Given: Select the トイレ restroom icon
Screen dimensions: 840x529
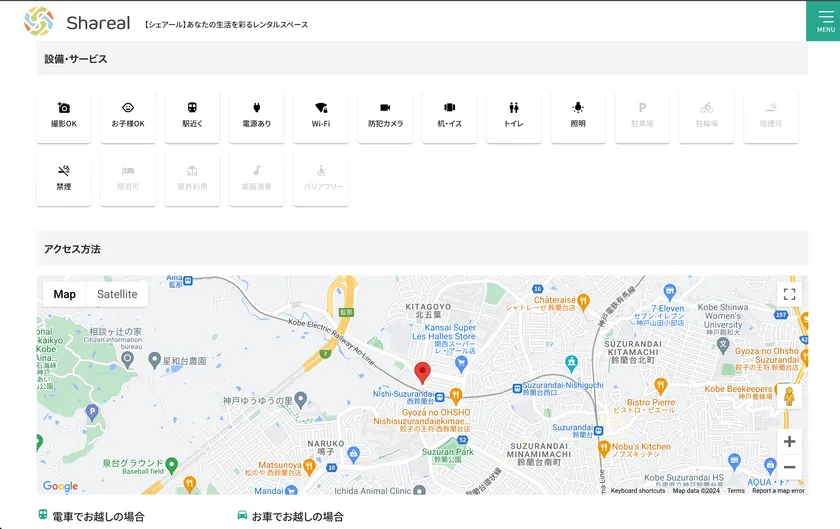Looking at the screenshot, I should click(513, 116).
